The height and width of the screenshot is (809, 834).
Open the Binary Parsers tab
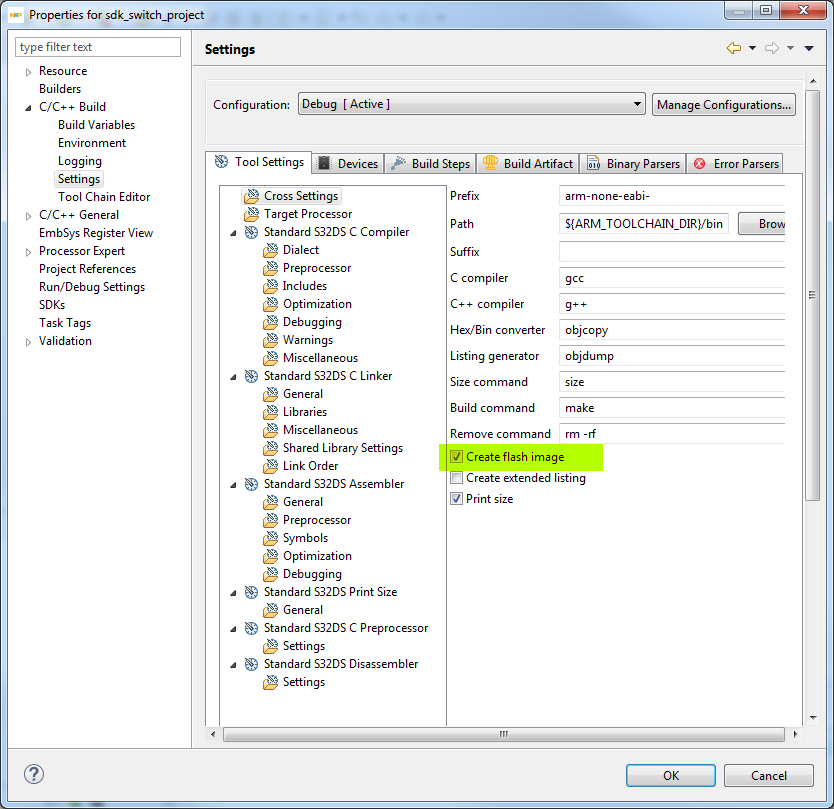633,163
